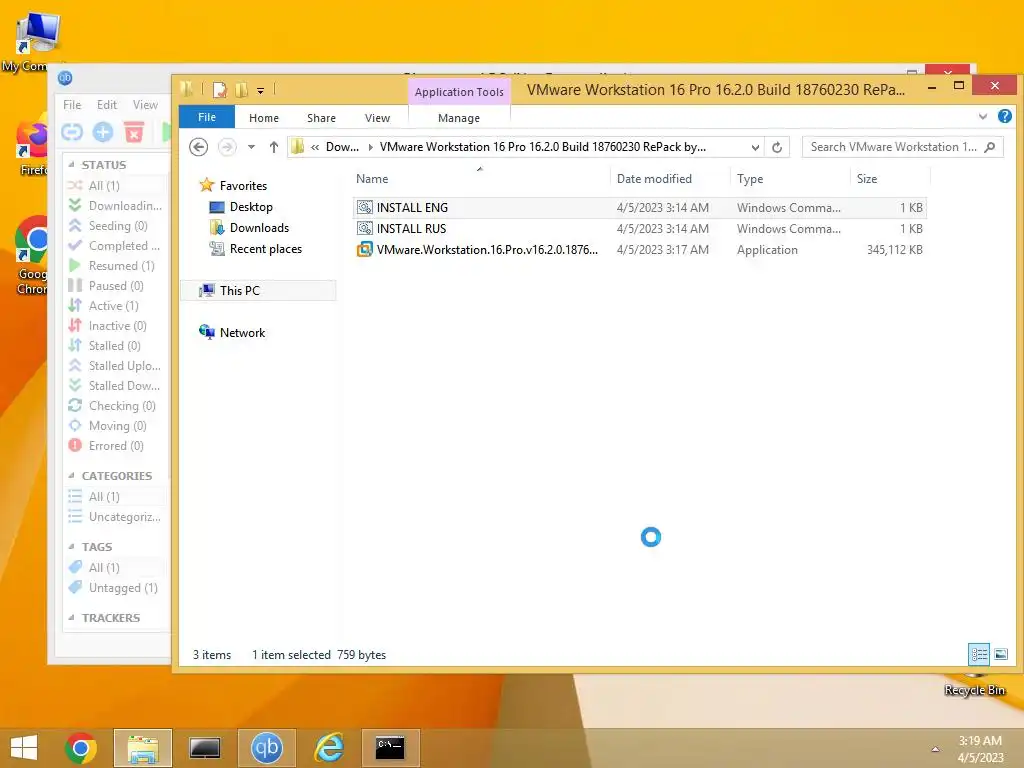
Task: Open the View ribbon tab in Explorer
Action: (377, 118)
